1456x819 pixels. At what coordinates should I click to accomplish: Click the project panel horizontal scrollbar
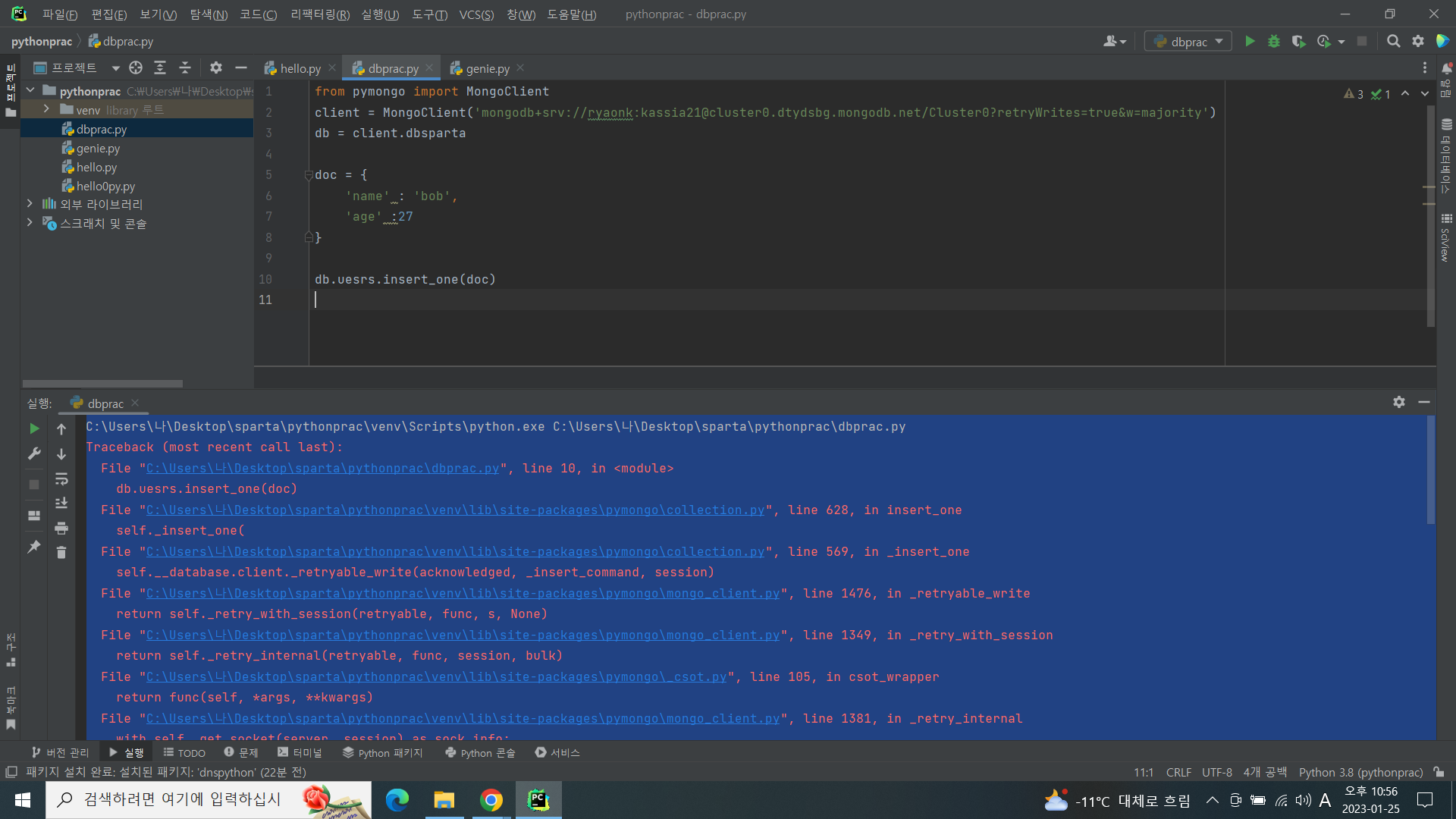(102, 384)
